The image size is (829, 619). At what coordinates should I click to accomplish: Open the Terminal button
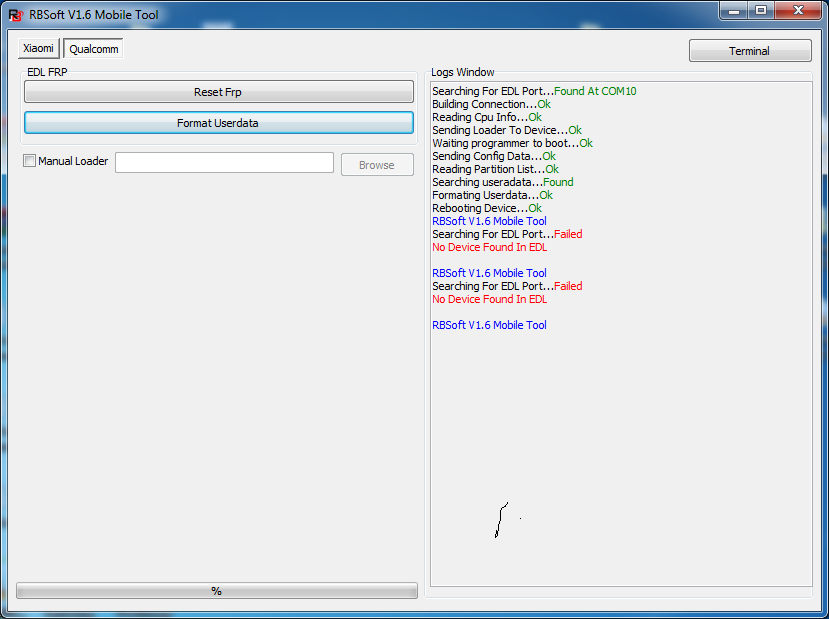(x=750, y=51)
